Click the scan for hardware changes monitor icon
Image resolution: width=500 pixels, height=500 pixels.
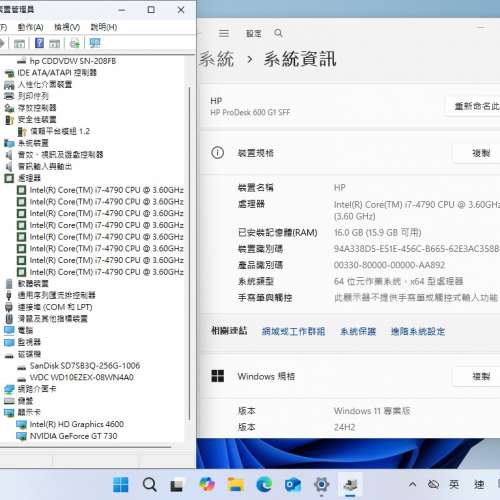pos(95,43)
